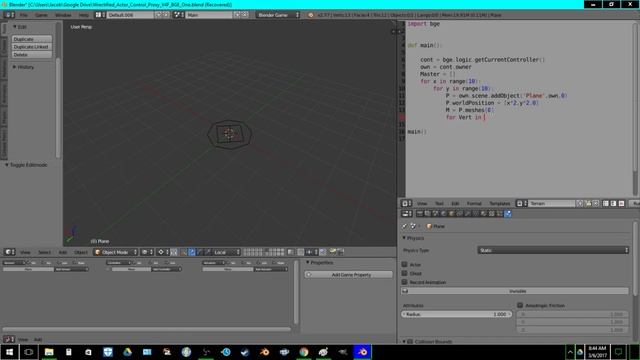The width and height of the screenshot is (640, 360).
Task: Add new scene beside Main field
Action: [237, 15]
